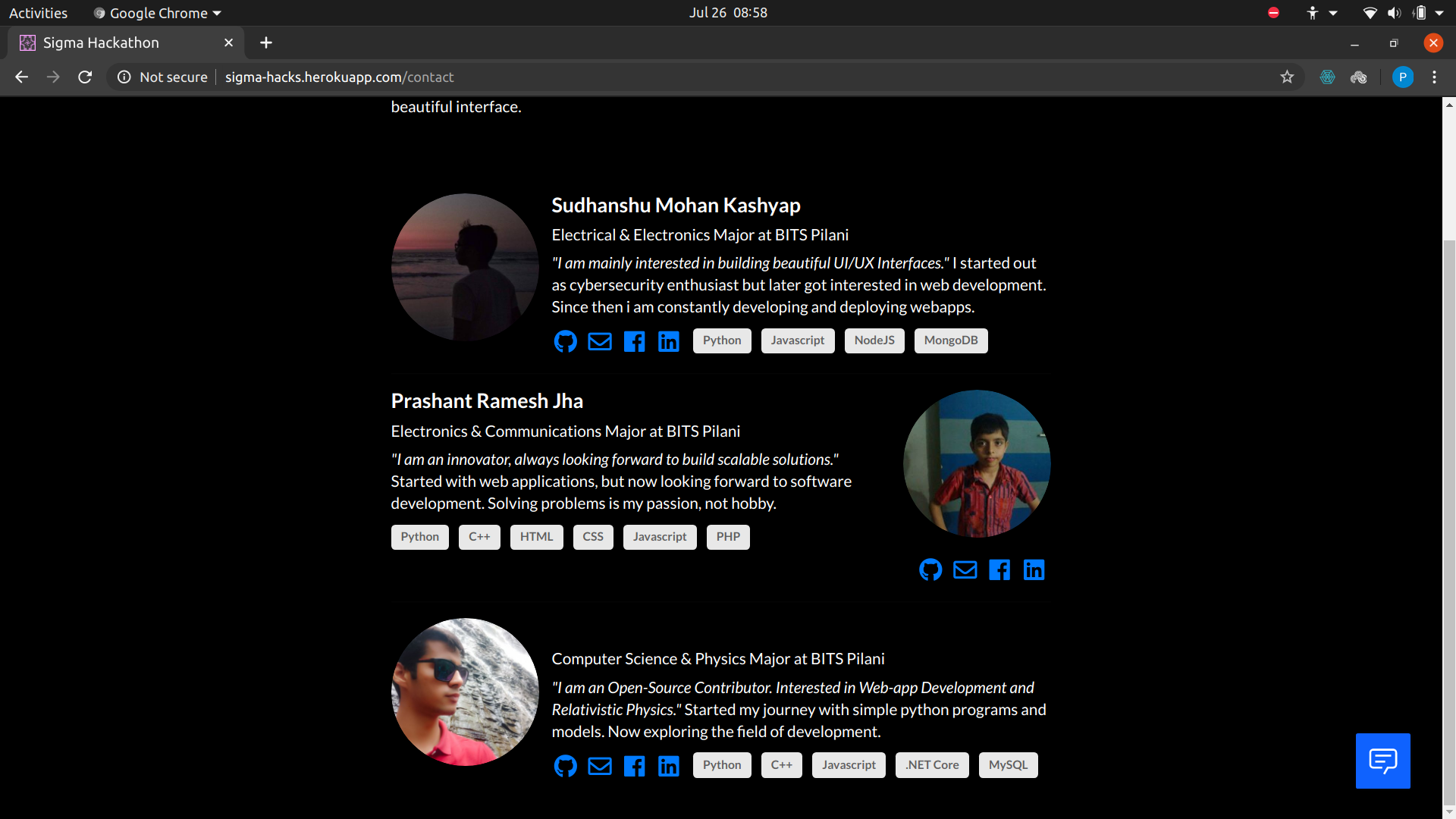Click the Chrome profile avatar icon
The width and height of the screenshot is (1456, 819).
point(1402,77)
